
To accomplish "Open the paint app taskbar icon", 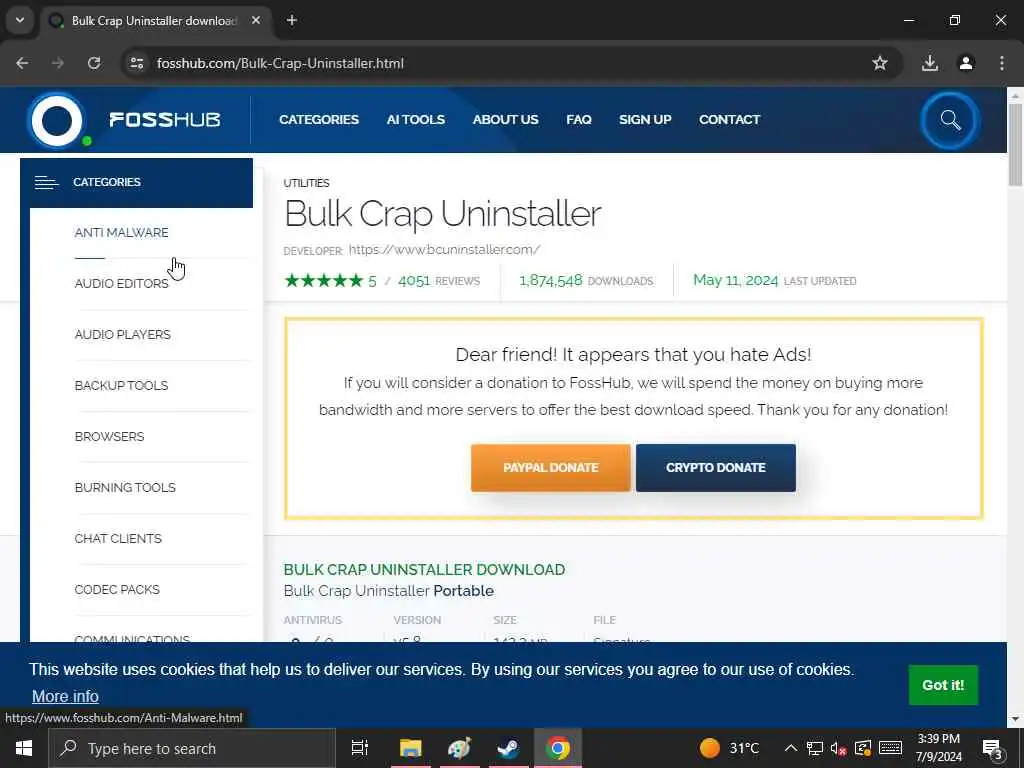I will (x=459, y=748).
